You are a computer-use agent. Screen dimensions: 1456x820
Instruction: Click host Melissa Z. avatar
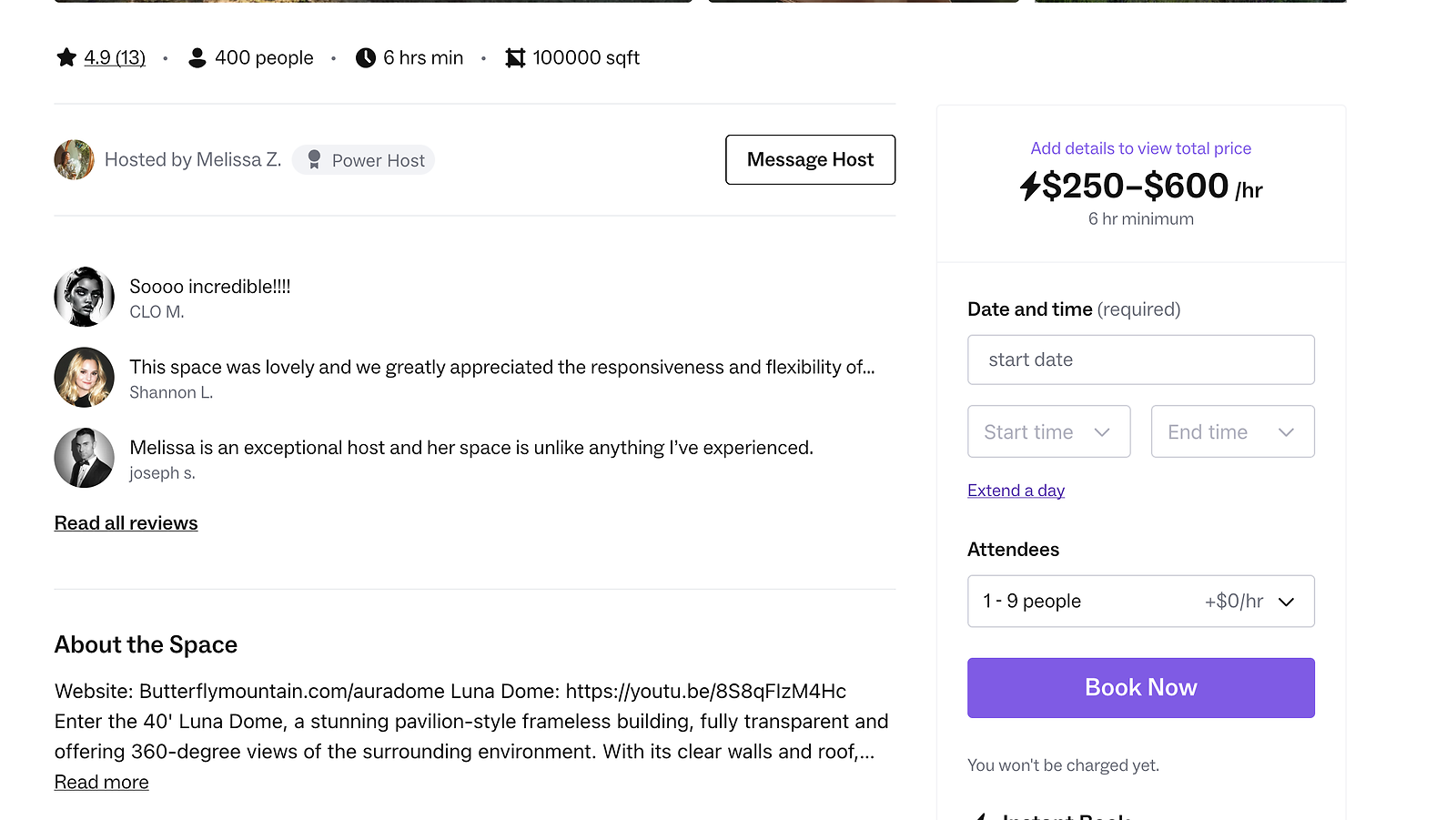pyautogui.click(x=75, y=160)
